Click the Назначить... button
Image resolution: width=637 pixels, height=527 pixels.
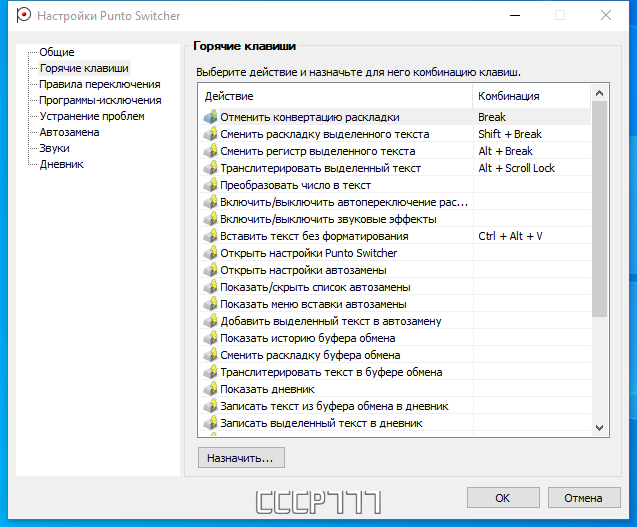241,458
